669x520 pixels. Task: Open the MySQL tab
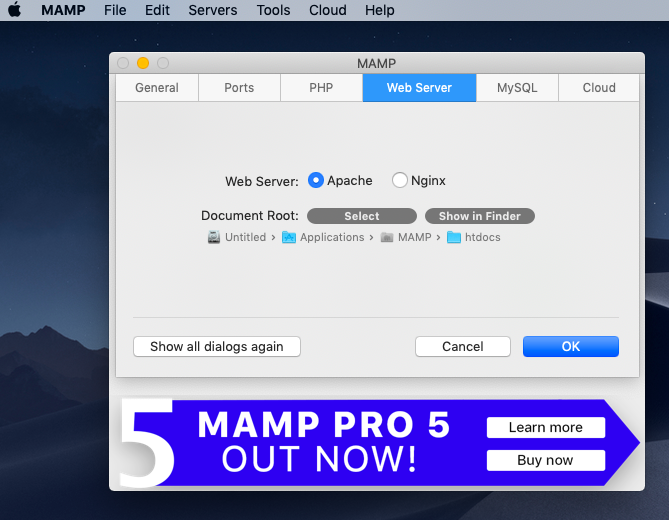(x=517, y=88)
